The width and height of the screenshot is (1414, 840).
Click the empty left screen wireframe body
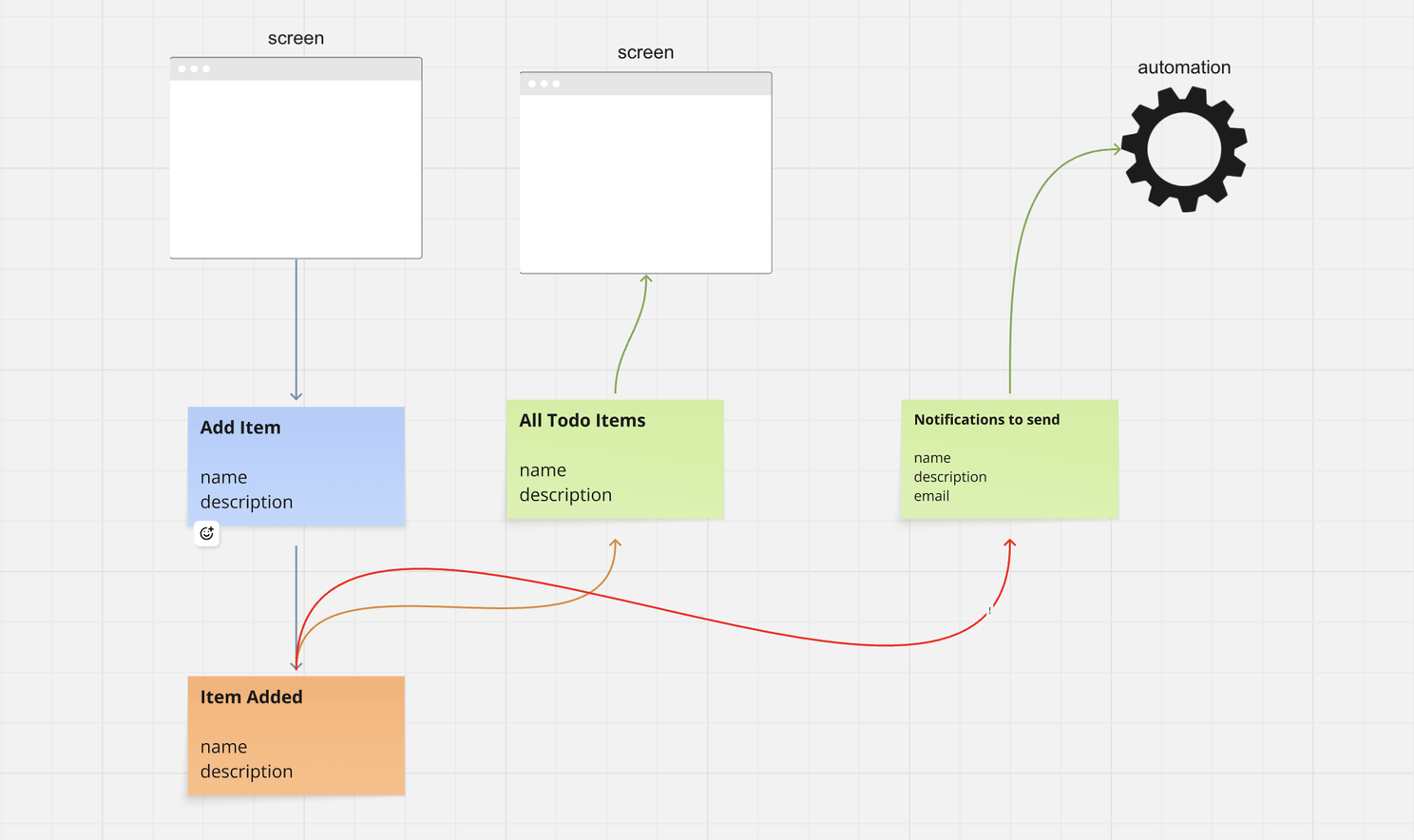(x=296, y=166)
